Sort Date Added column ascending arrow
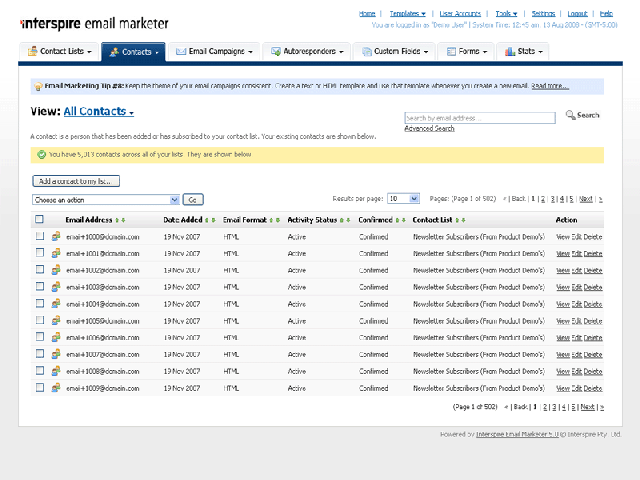The width and height of the screenshot is (640, 480). 207,220
